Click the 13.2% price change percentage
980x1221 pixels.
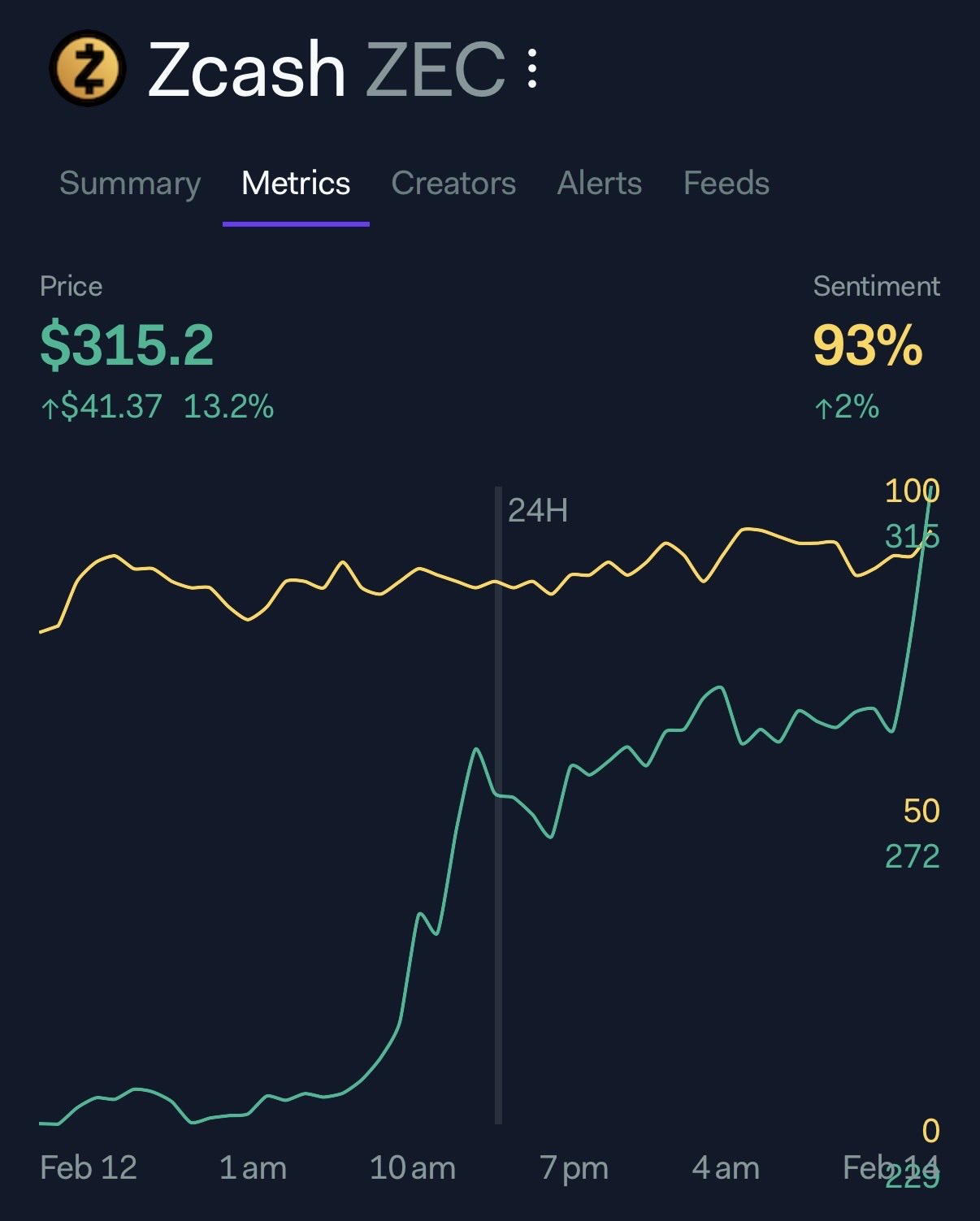click(229, 406)
